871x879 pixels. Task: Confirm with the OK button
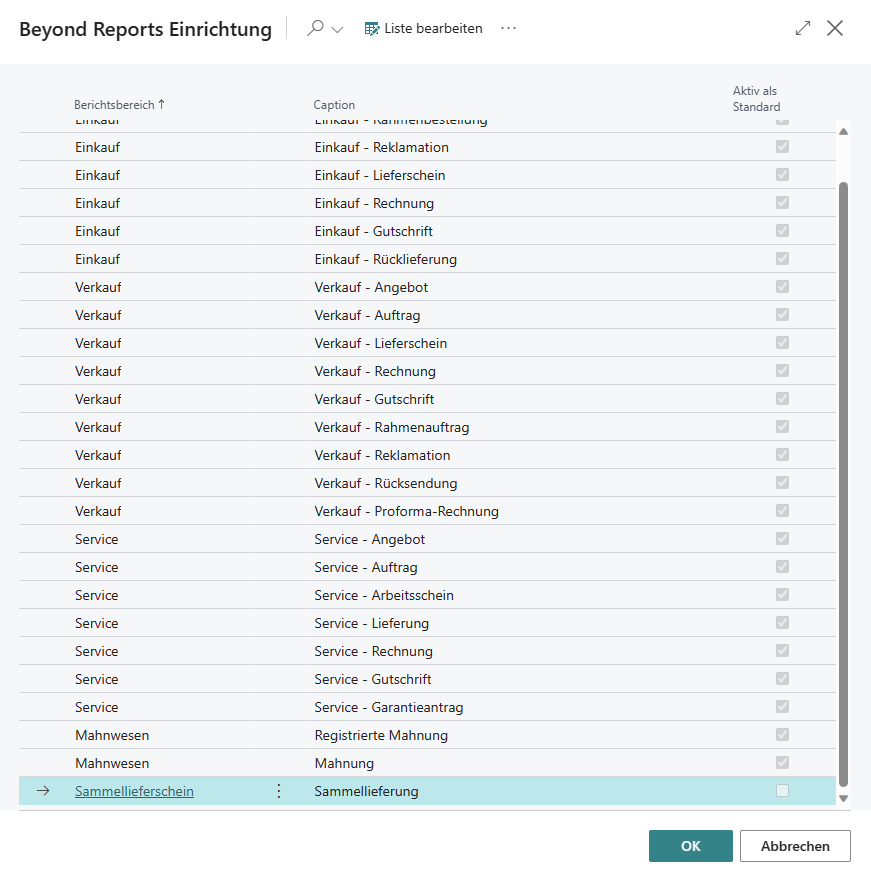pos(690,845)
